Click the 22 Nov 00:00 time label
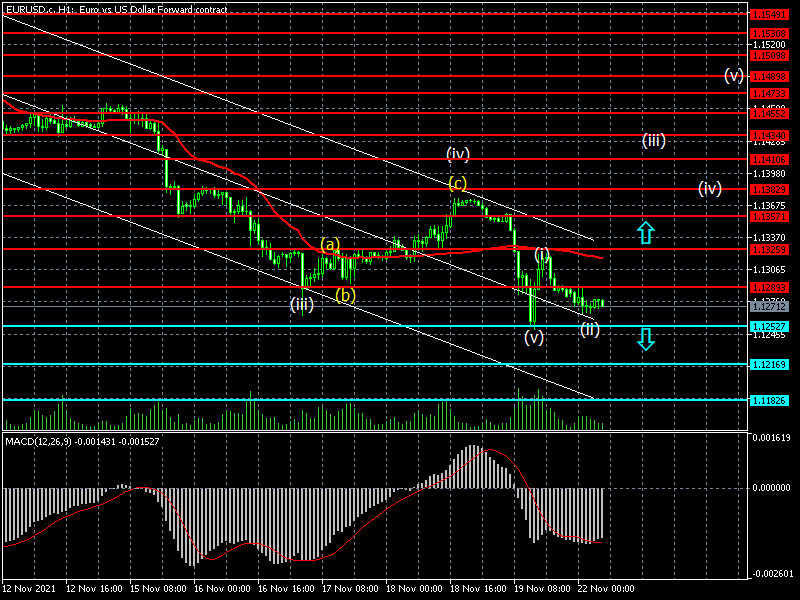Image resolution: width=800 pixels, height=600 pixels. [x=607, y=590]
